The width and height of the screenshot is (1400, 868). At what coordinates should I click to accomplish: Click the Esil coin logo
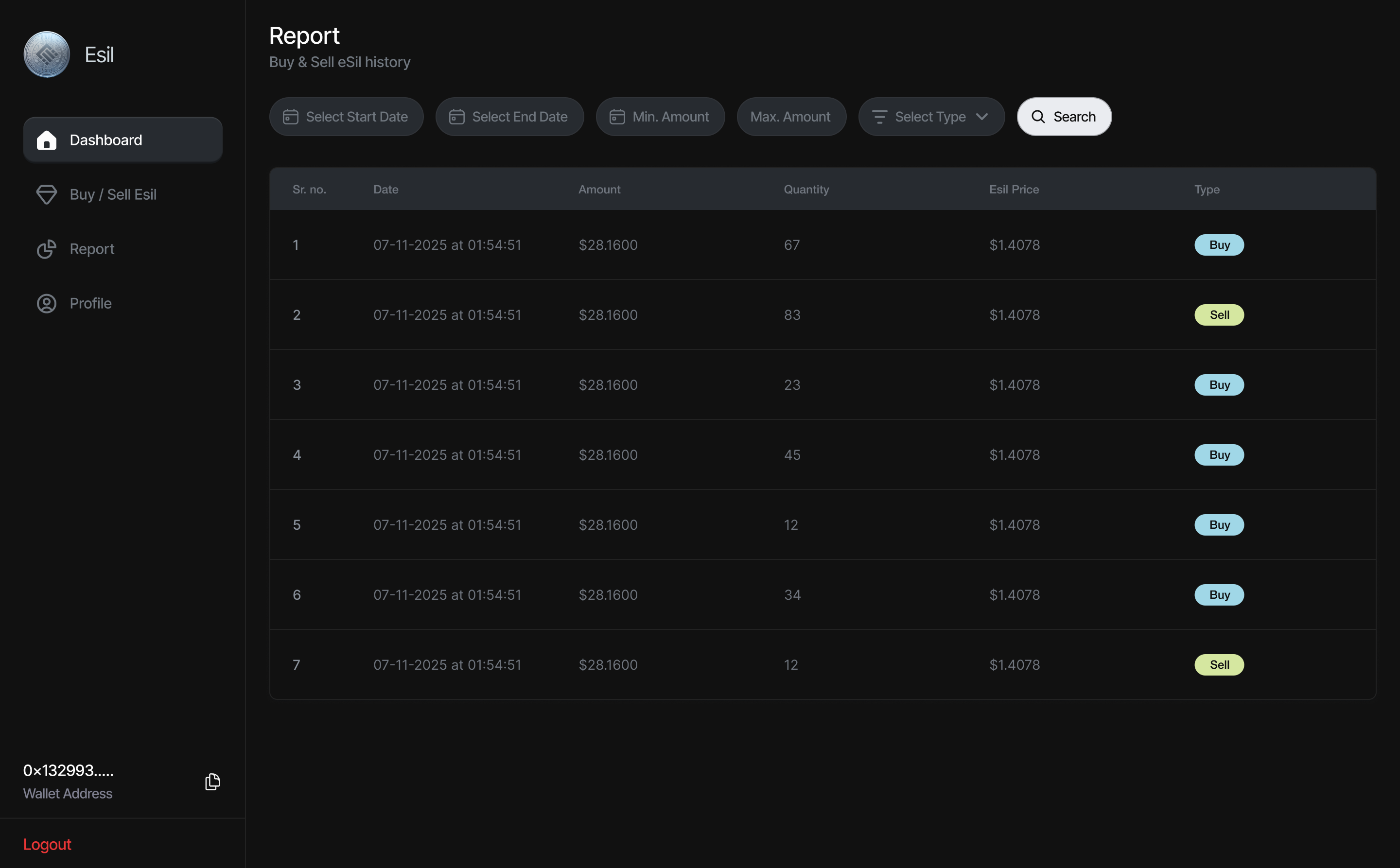(47, 54)
